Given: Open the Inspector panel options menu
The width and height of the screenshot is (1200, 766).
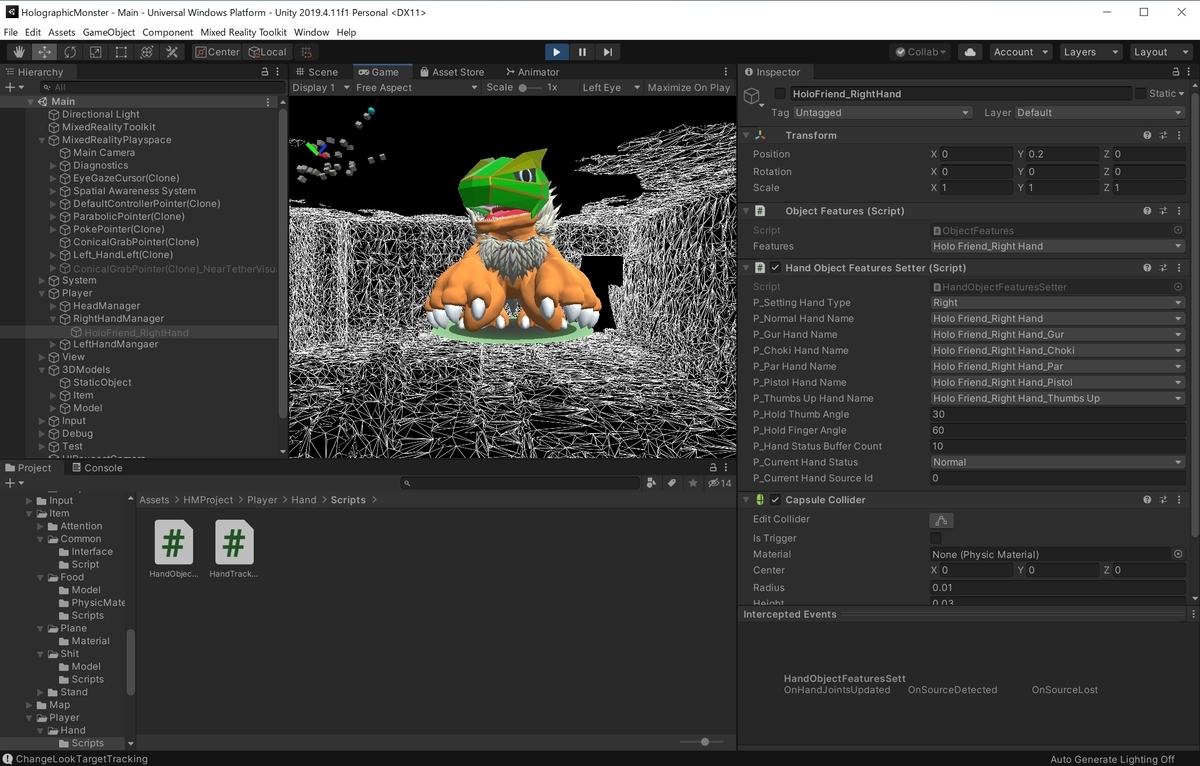Looking at the screenshot, I should tap(1190, 72).
